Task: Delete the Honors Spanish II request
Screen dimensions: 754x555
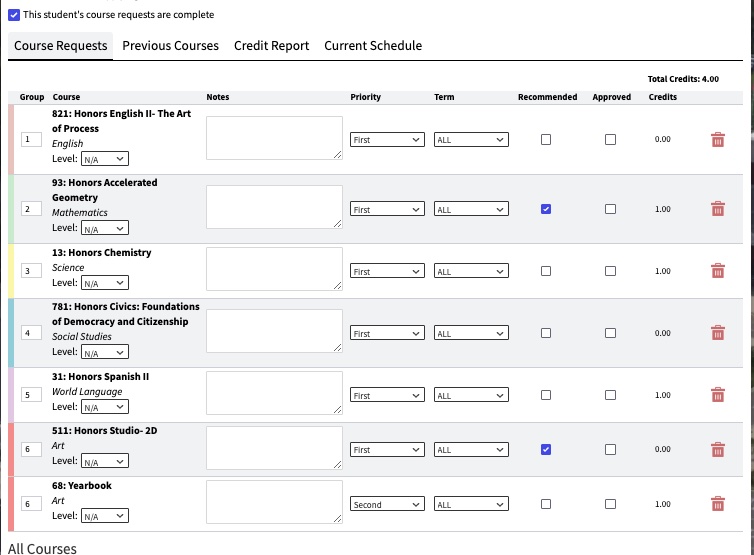Action: coord(717,395)
